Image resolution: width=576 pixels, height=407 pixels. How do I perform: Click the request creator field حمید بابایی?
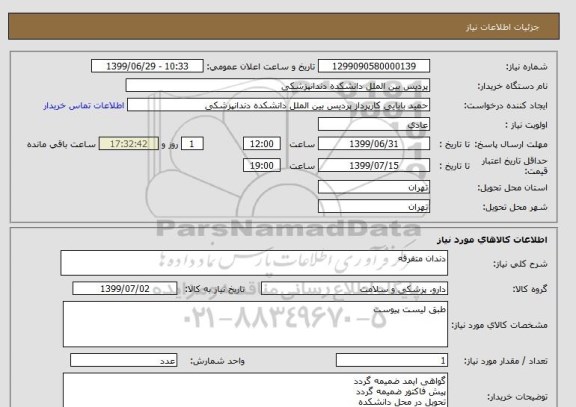[278, 105]
